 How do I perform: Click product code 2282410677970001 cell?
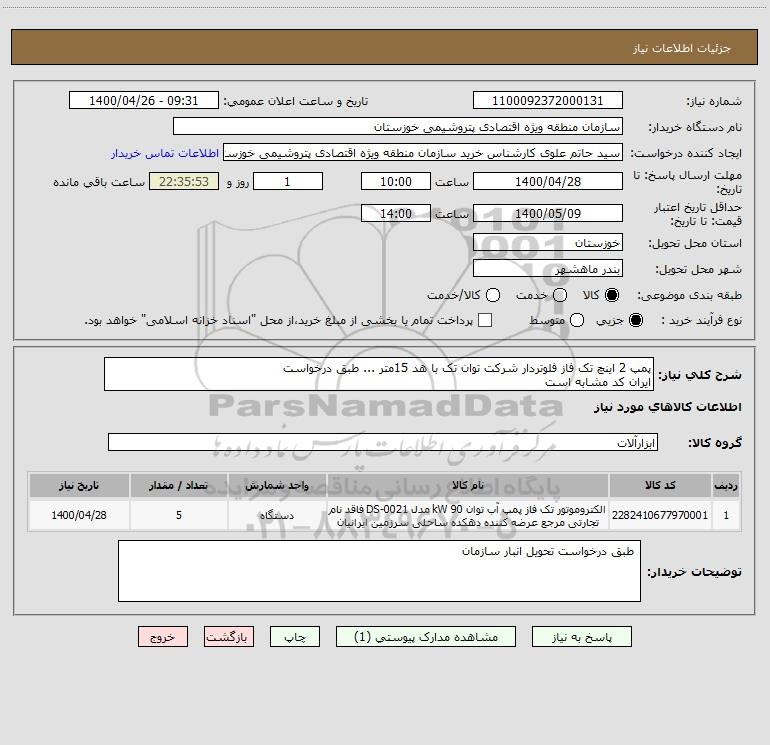[660, 515]
